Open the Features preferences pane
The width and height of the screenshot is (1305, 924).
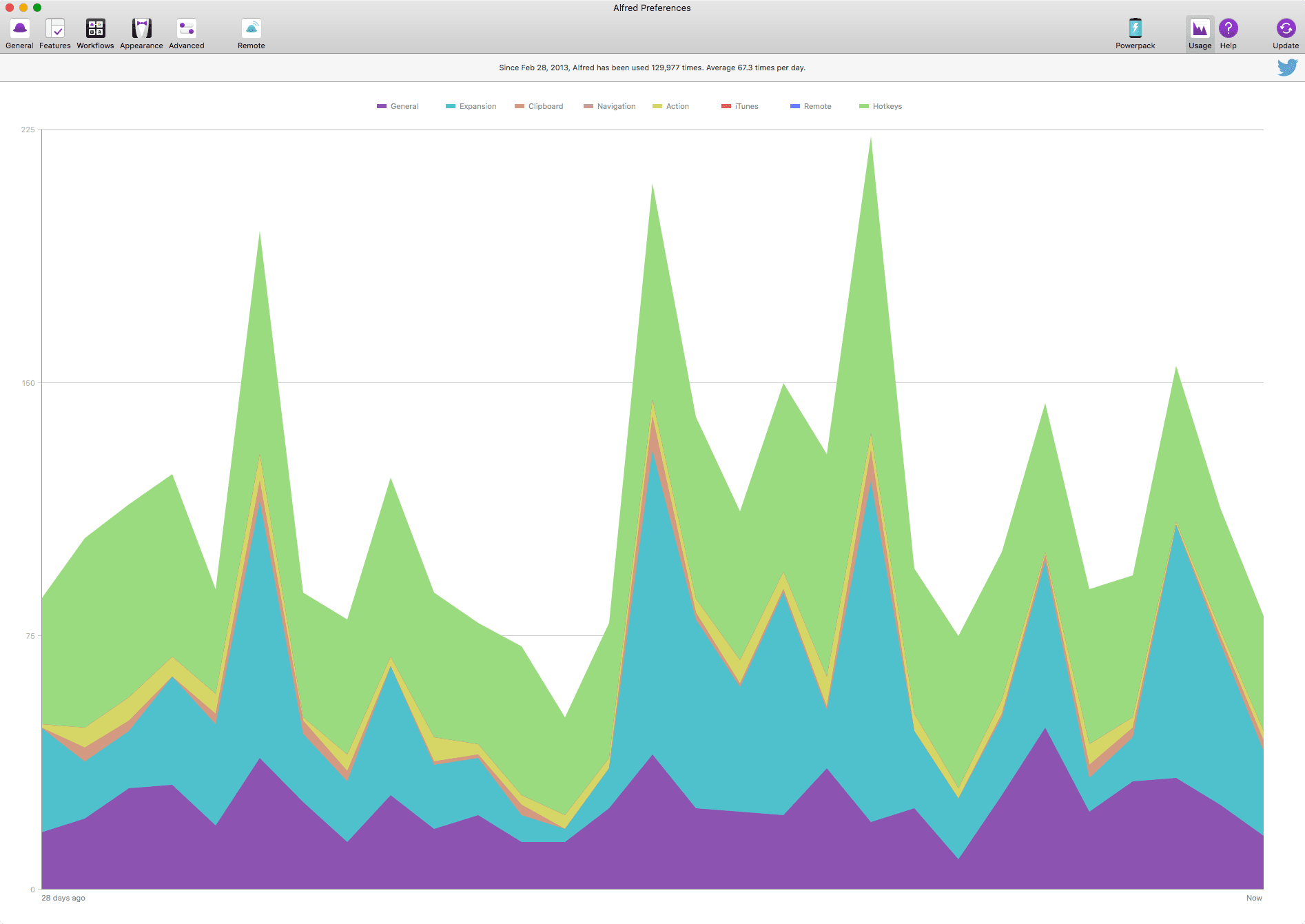55,33
